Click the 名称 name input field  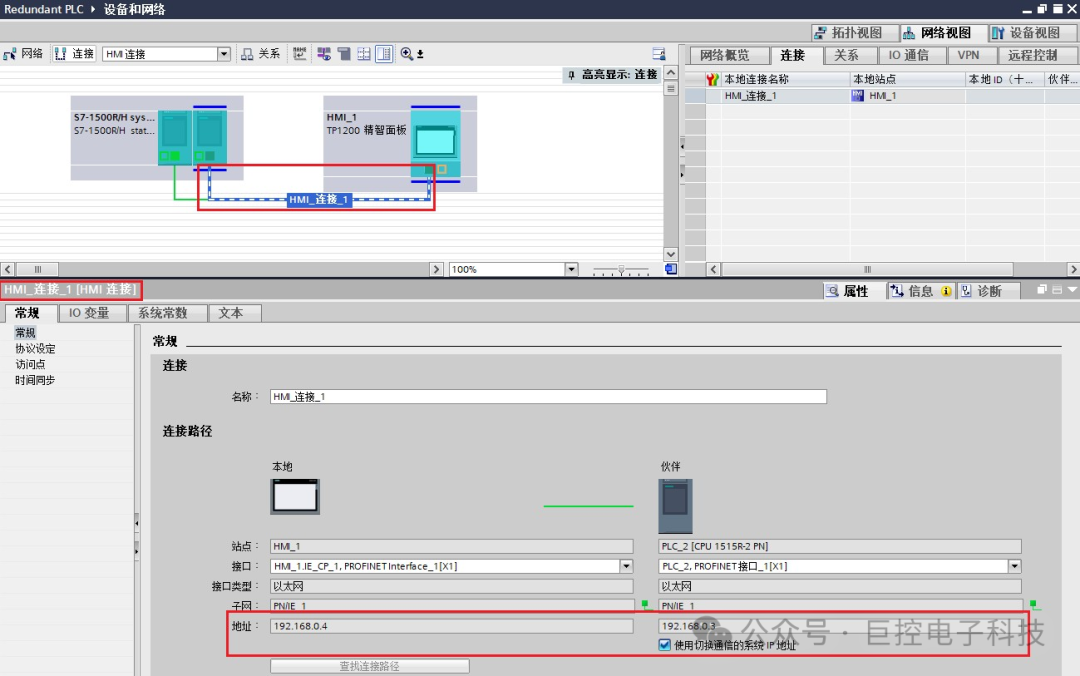click(548, 396)
